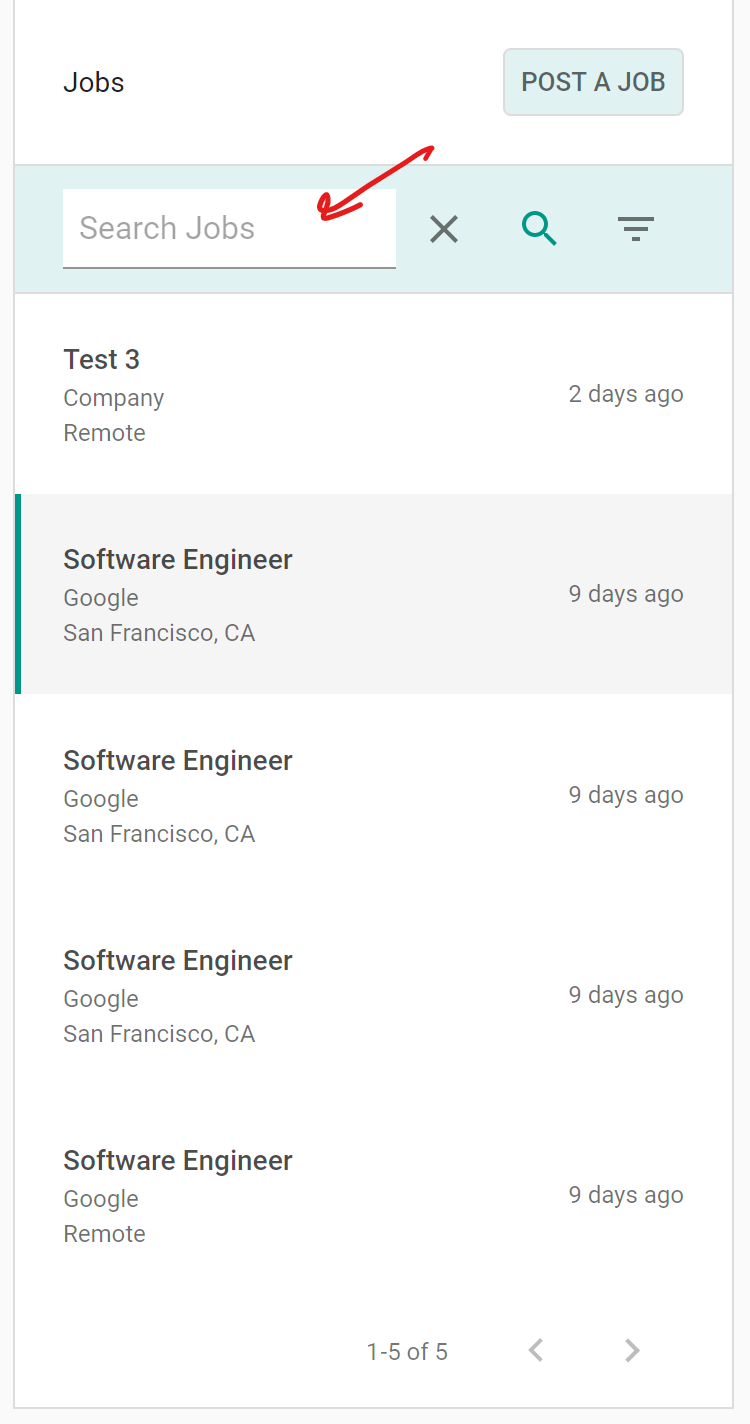Viewport: 750px width, 1424px height.
Task: Open the Test 3 job listing
Action: 373,394
